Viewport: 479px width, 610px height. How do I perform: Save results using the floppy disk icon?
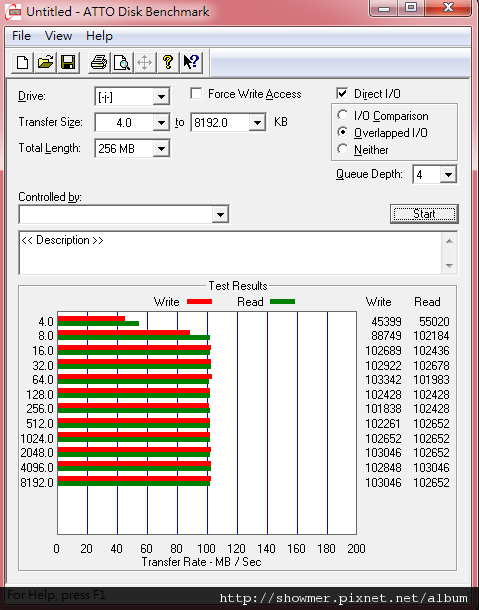[68, 62]
